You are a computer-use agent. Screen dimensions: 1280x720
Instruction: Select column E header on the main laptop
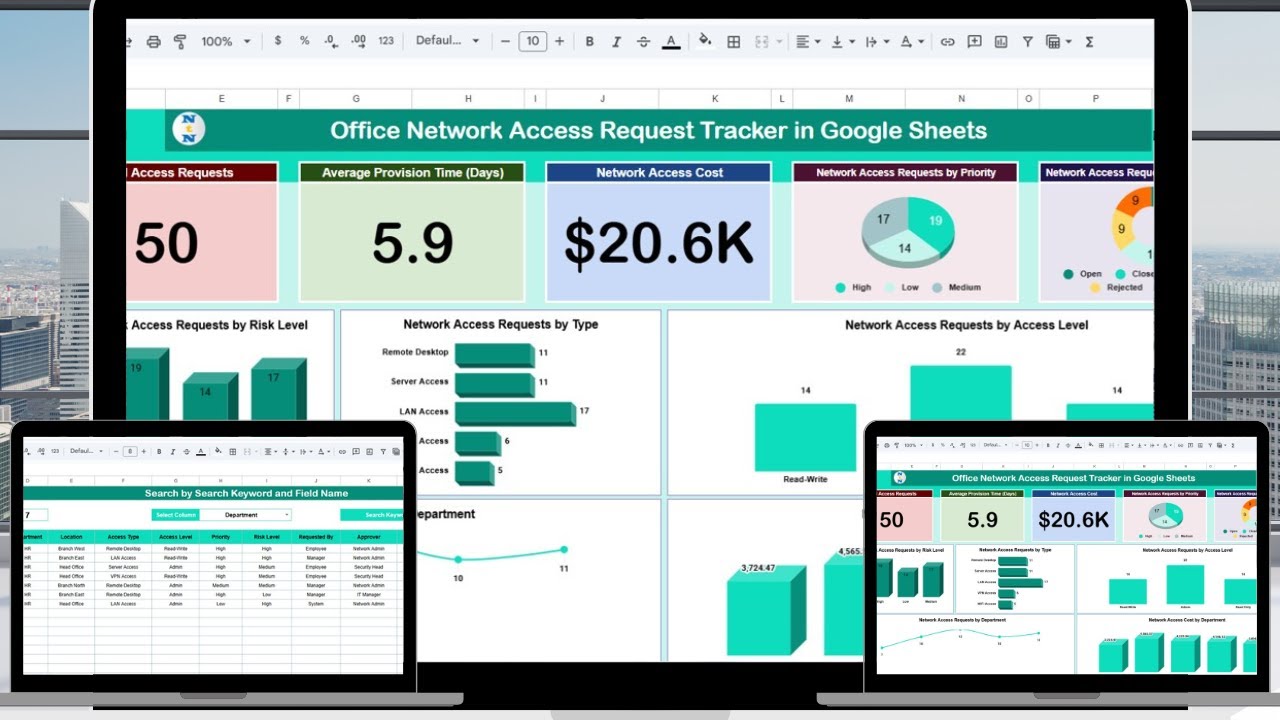pyautogui.click(x=221, y=98)
